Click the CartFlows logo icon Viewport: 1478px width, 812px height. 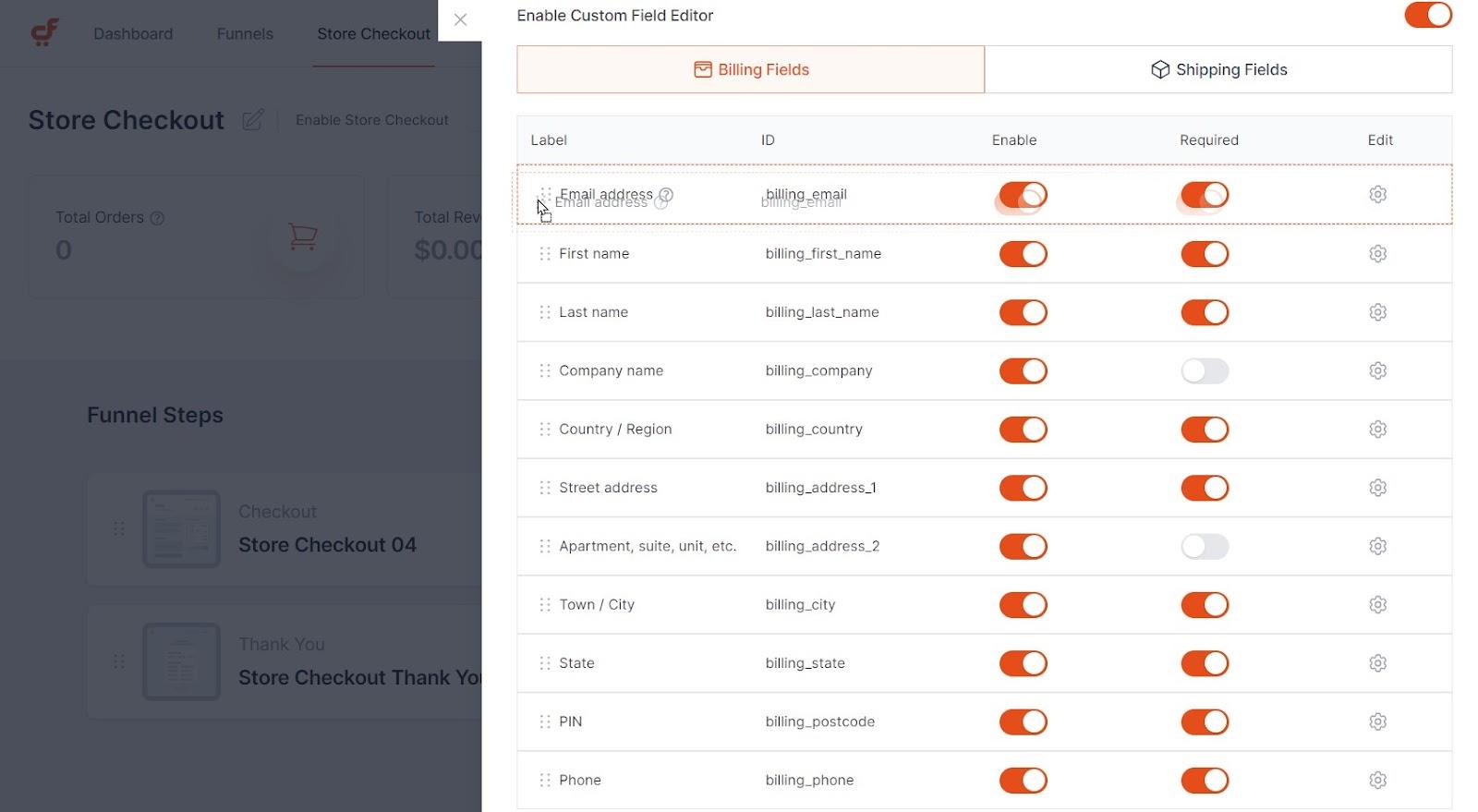click(44, 33)
